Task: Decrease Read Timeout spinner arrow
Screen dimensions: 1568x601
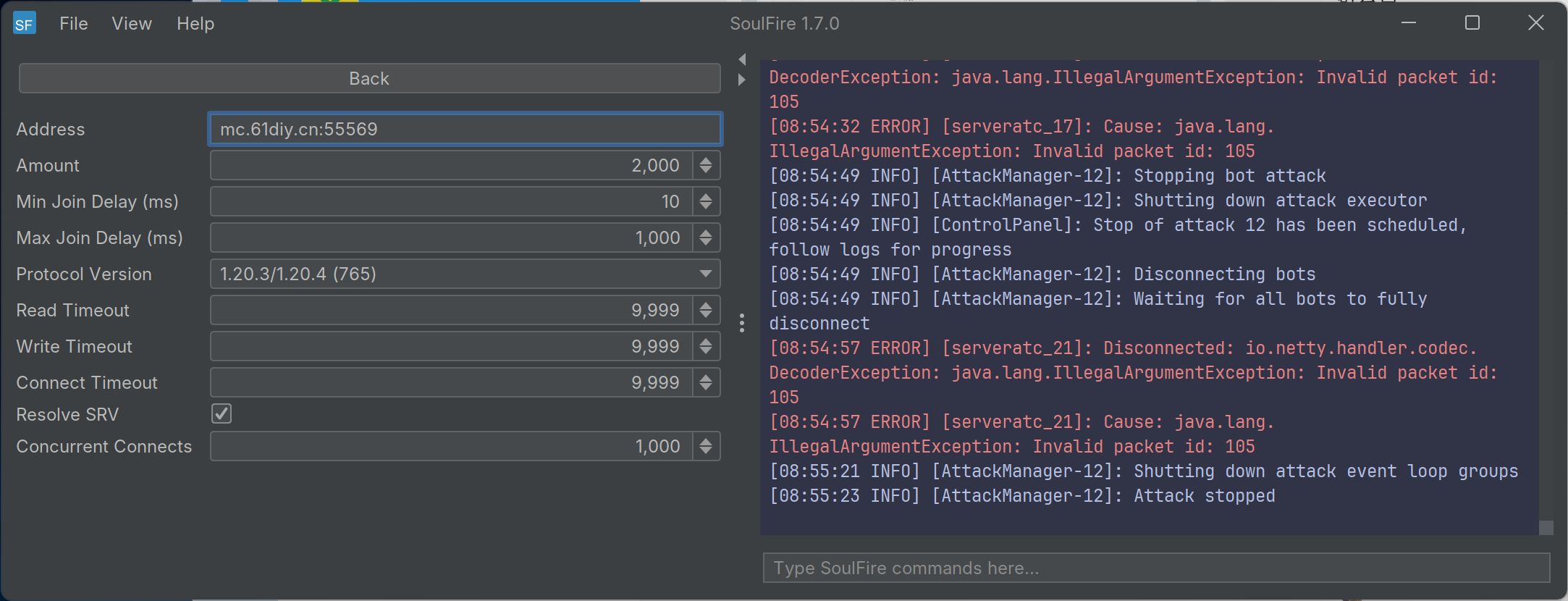Action: point(706,316)
